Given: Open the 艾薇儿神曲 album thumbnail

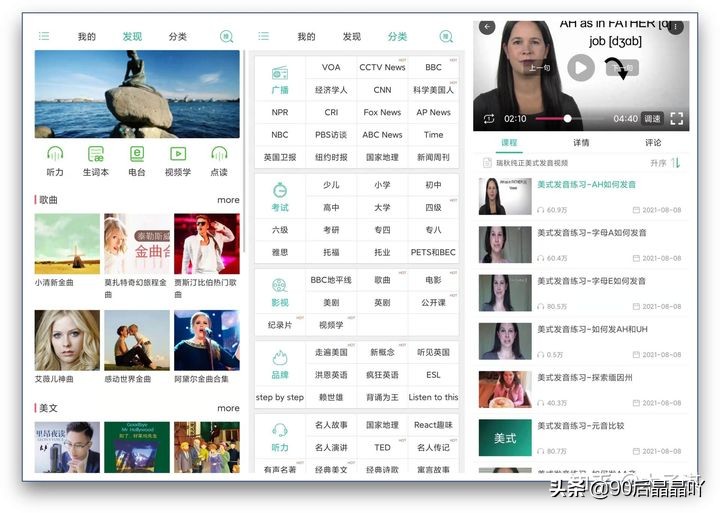Looking at the screenshot, I should (67, 340).
